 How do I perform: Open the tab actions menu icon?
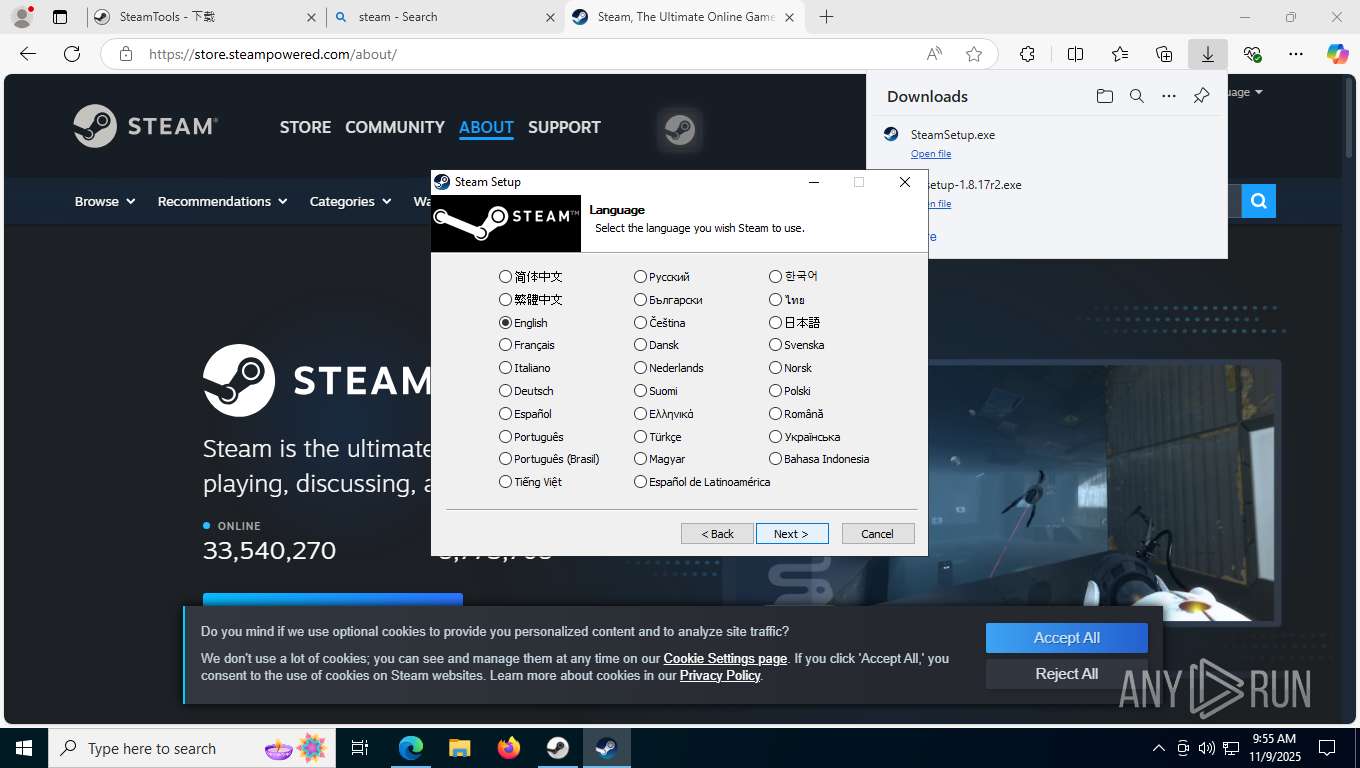60,17
